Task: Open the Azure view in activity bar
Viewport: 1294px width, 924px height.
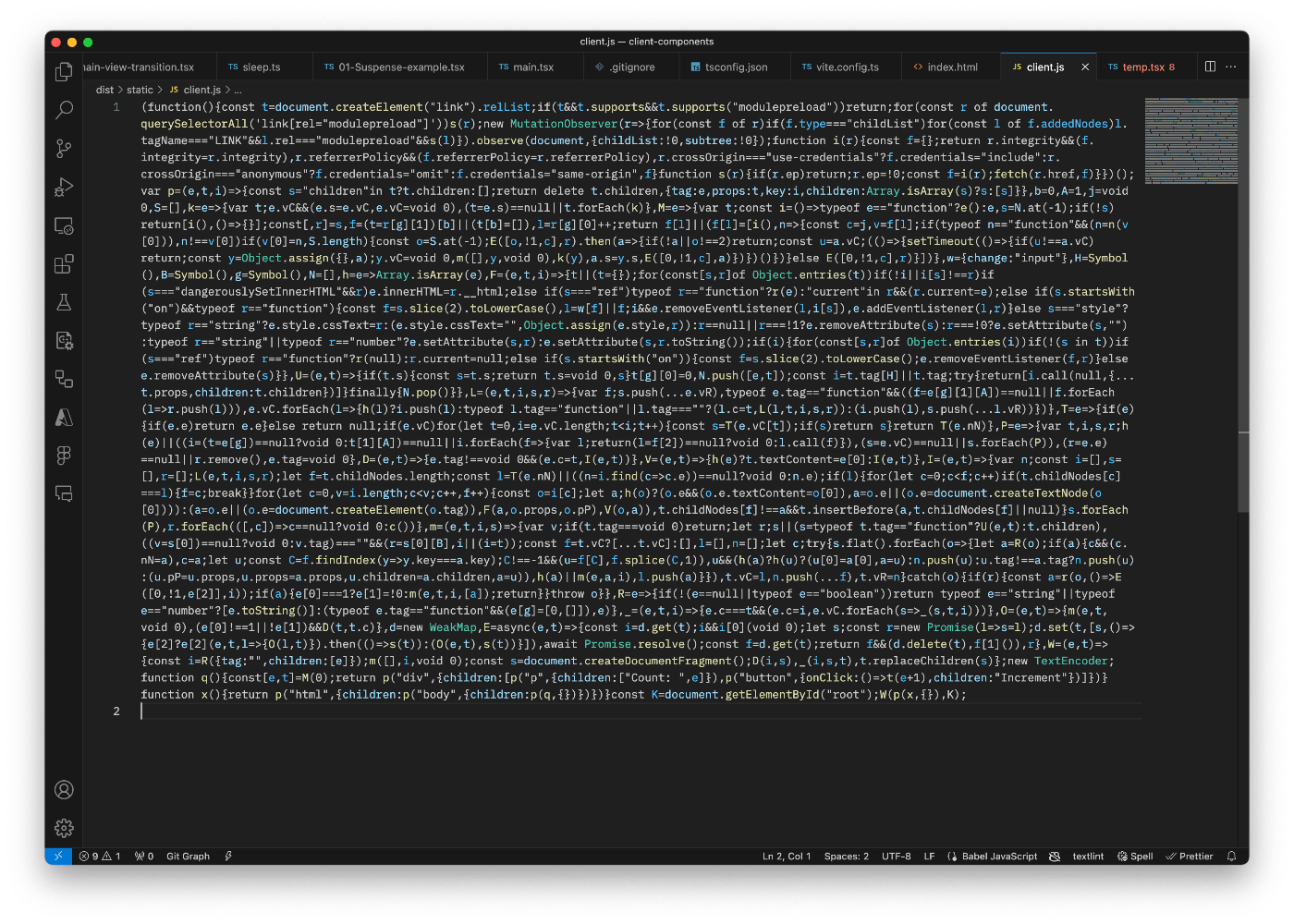Action: click(64, 418)
